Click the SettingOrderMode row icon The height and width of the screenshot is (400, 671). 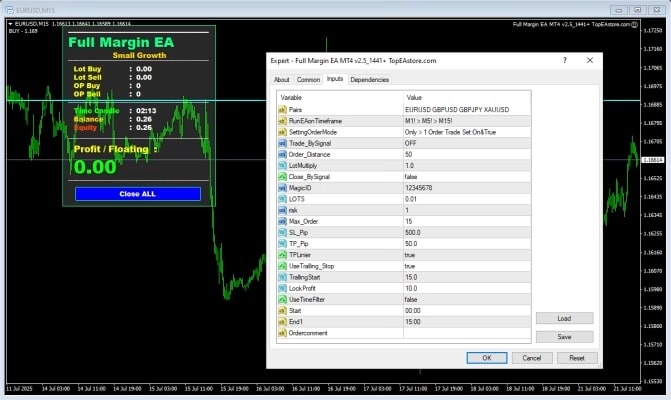click(282, 132)
